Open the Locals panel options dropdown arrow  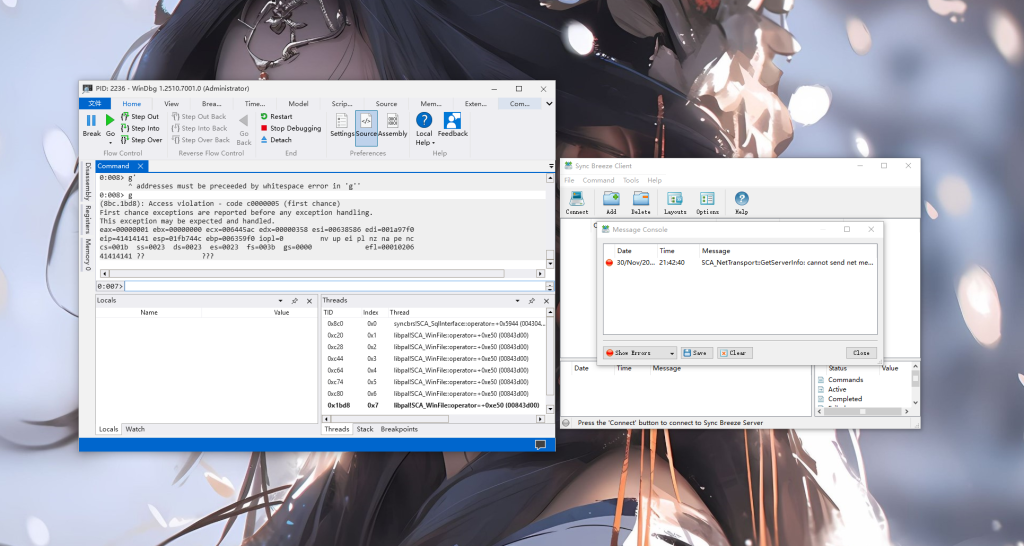280,300
